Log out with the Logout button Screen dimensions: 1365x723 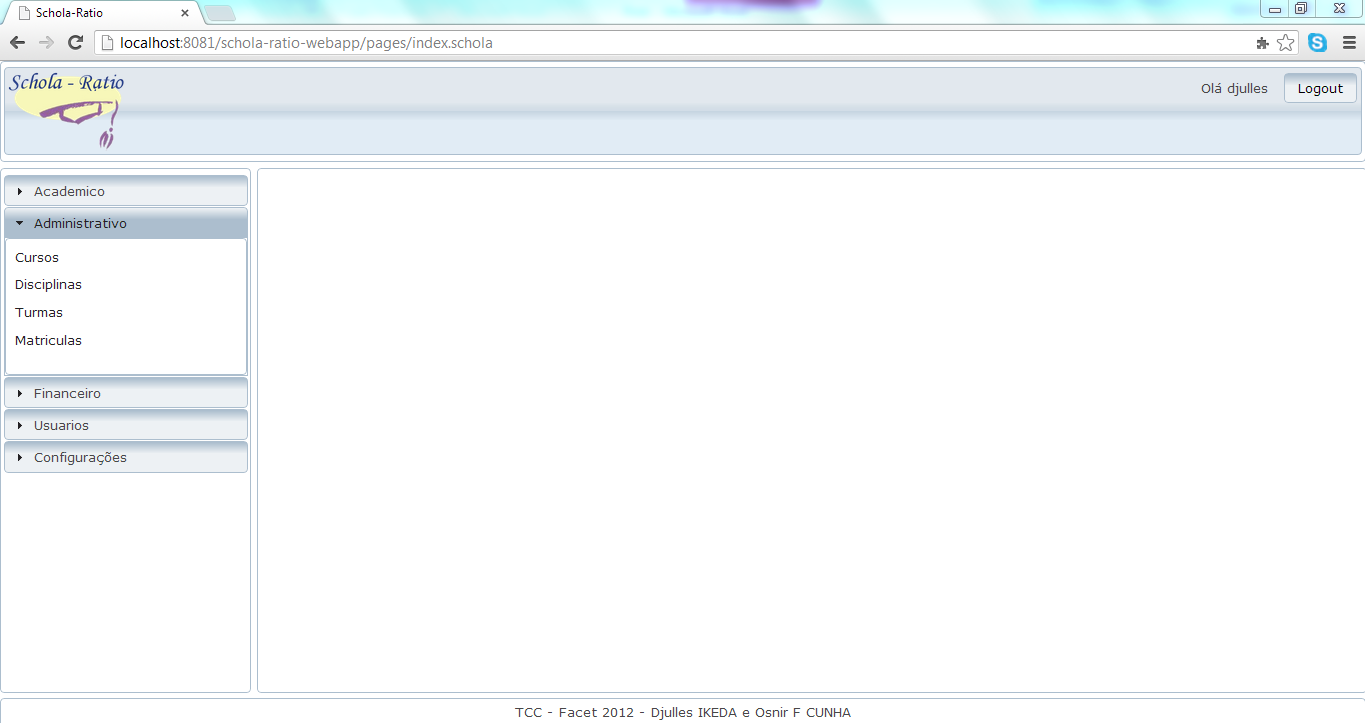[1320, 88]
